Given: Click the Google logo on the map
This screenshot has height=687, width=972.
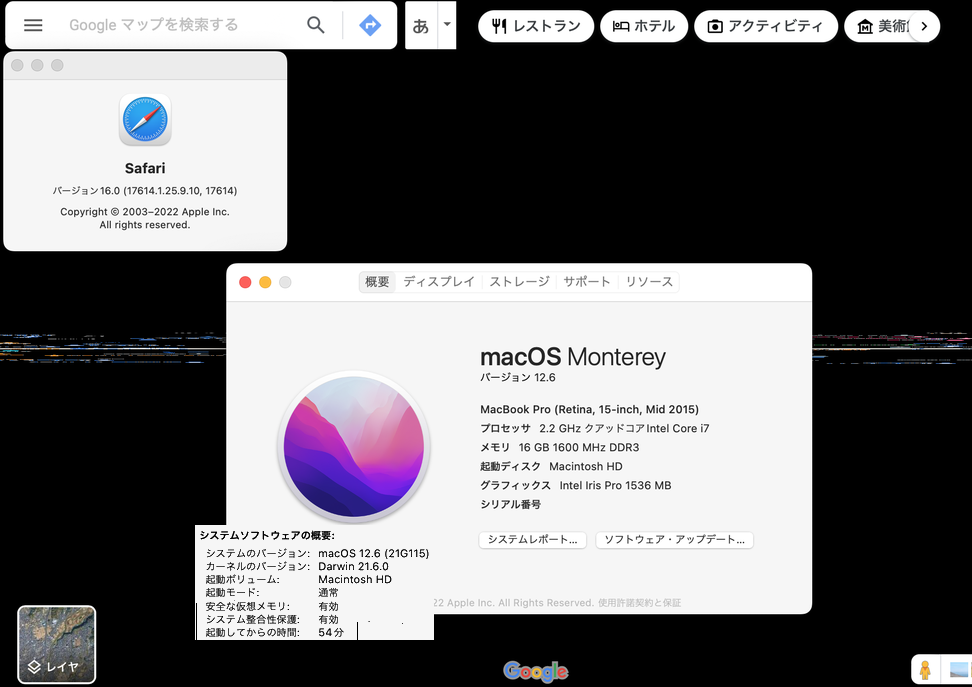Looking at the screenshot, I should click(536, 671).
